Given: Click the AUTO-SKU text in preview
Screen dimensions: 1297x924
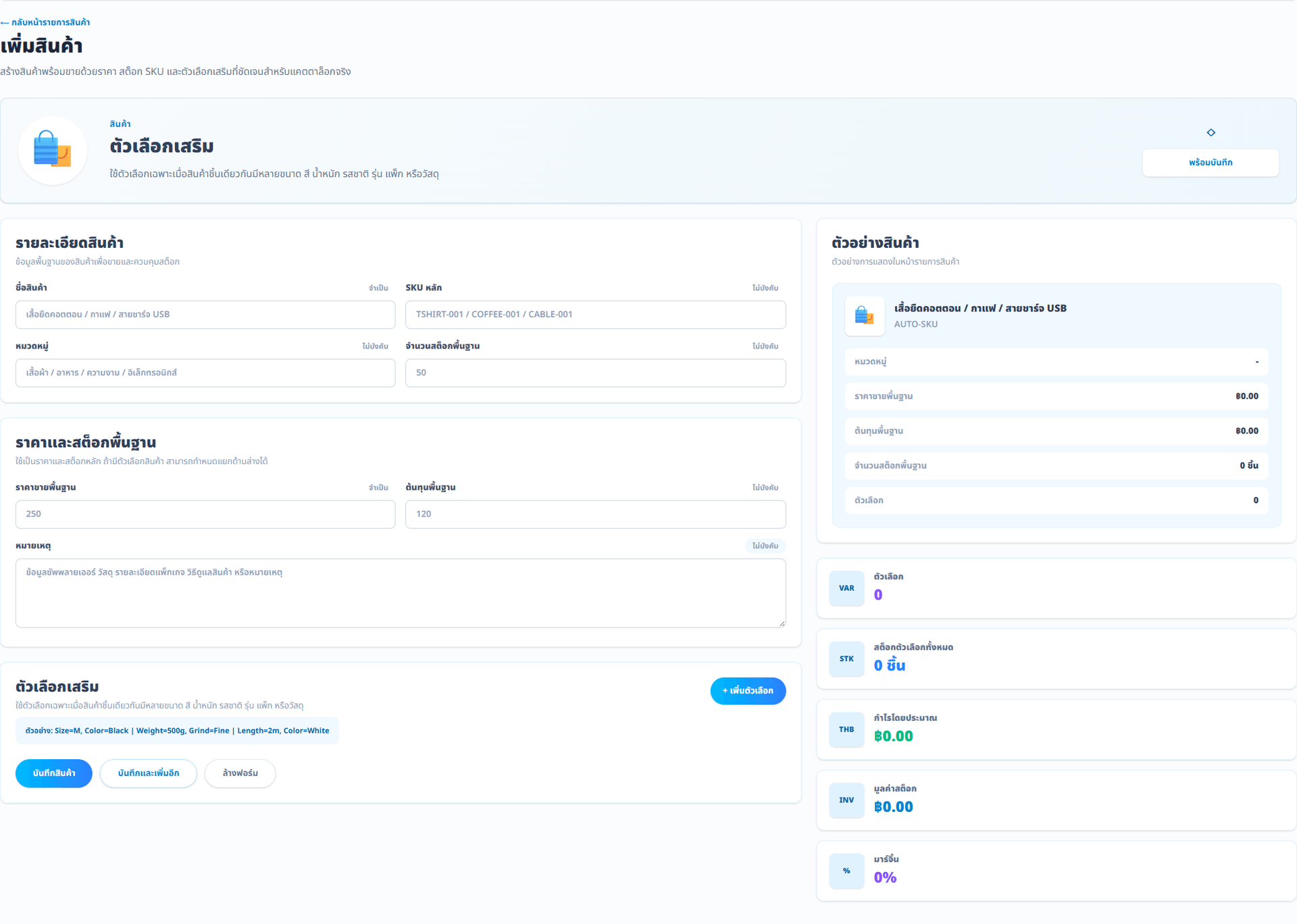Looking at the screenshot, I should pyautogui.click(x=915, y=324).
